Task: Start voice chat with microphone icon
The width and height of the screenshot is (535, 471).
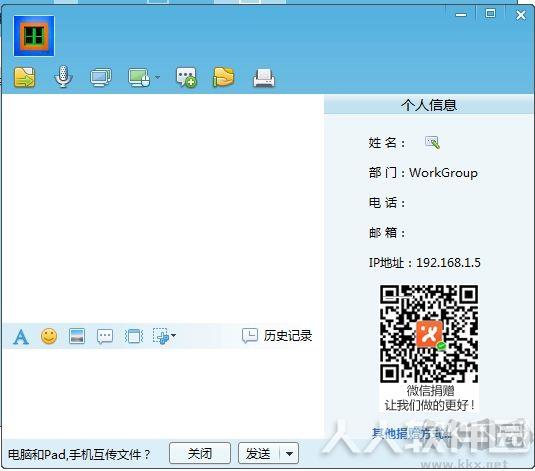Action: (63, 77)
